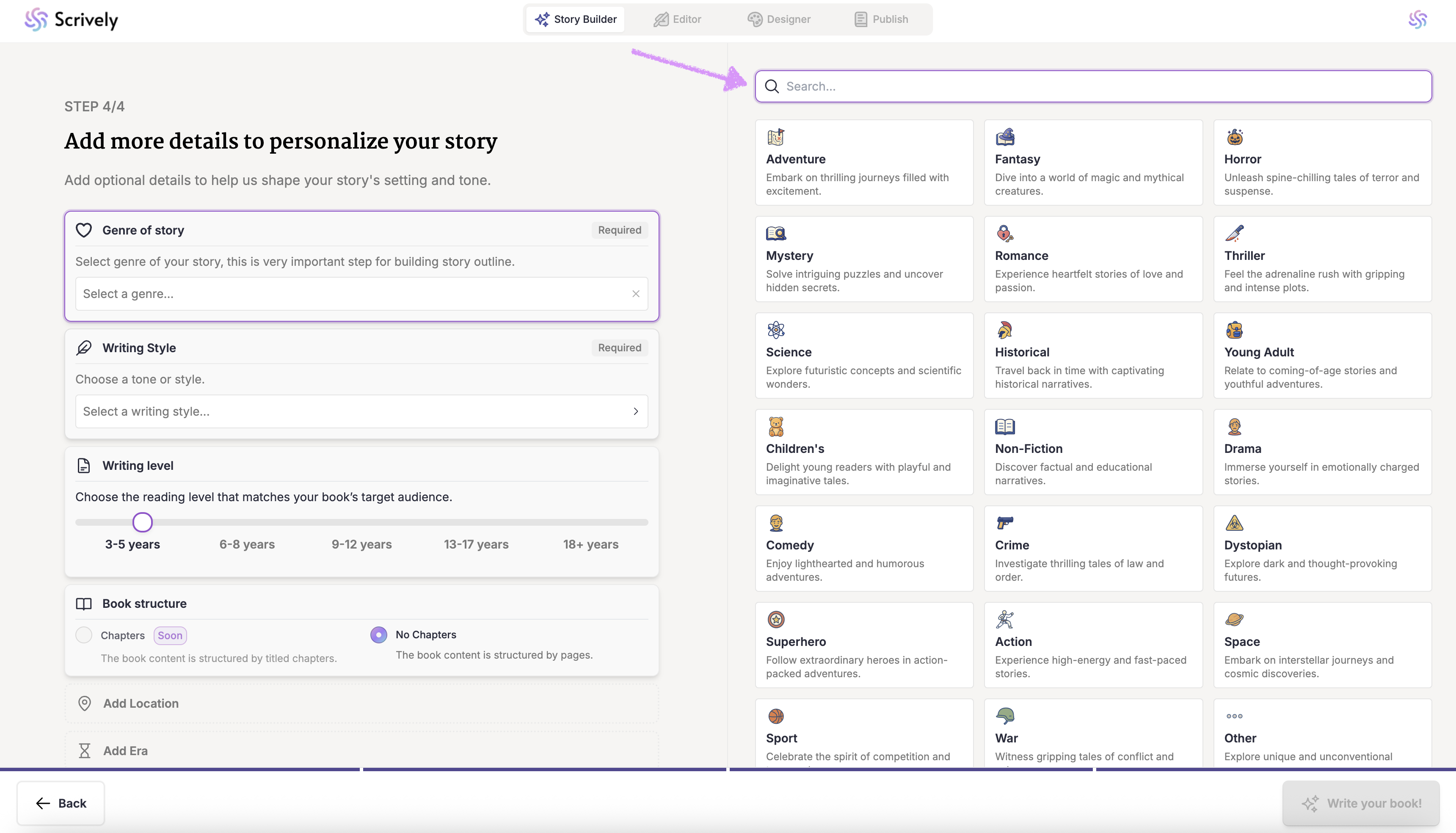This screenshot has width=1456, height=833.
Task: Click the Horror pumpkin icon
Action: pyautogui.click(x=1234, y=137)
